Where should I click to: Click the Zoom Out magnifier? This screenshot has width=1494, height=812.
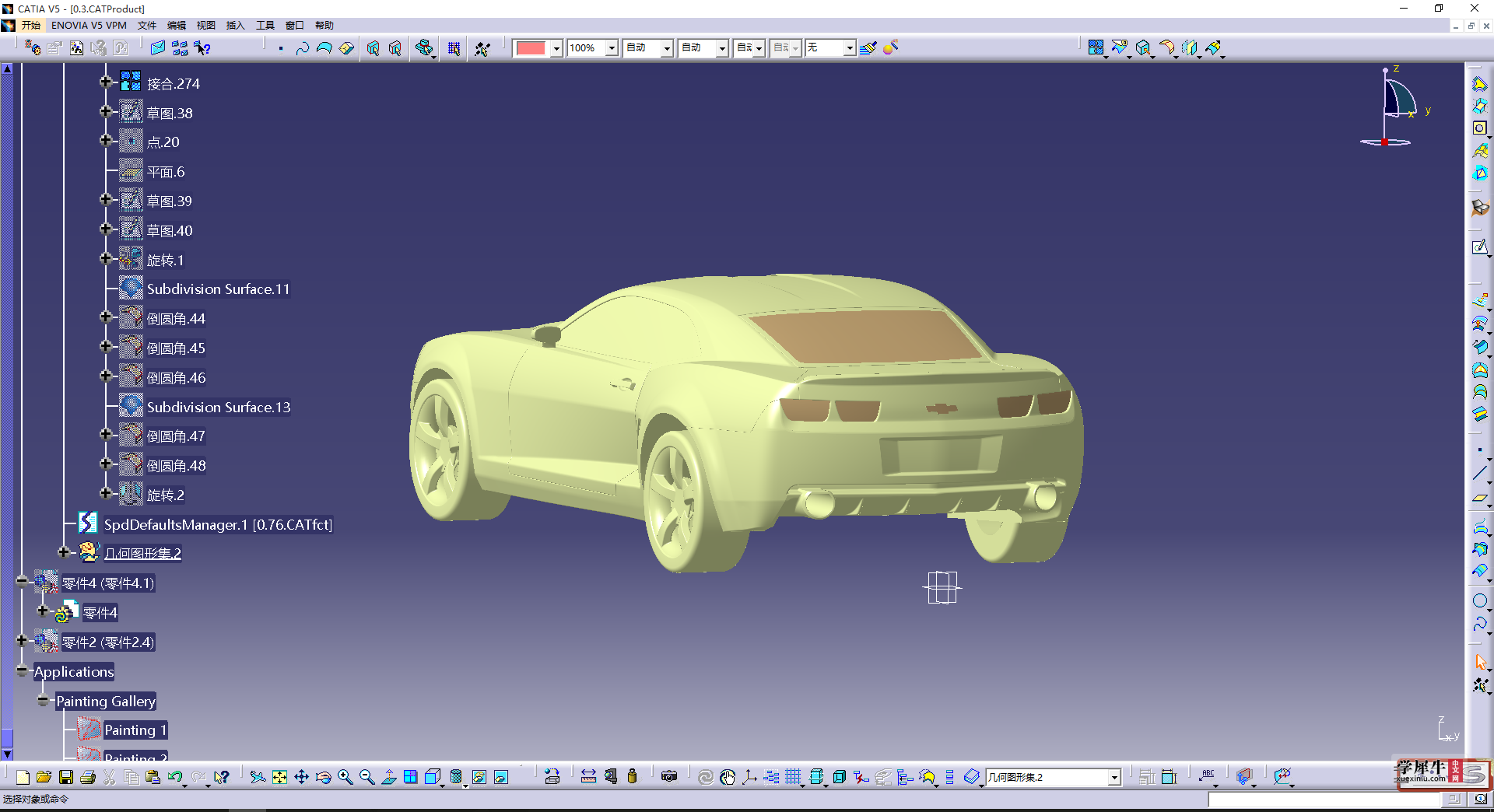click(x=367, y=777)
